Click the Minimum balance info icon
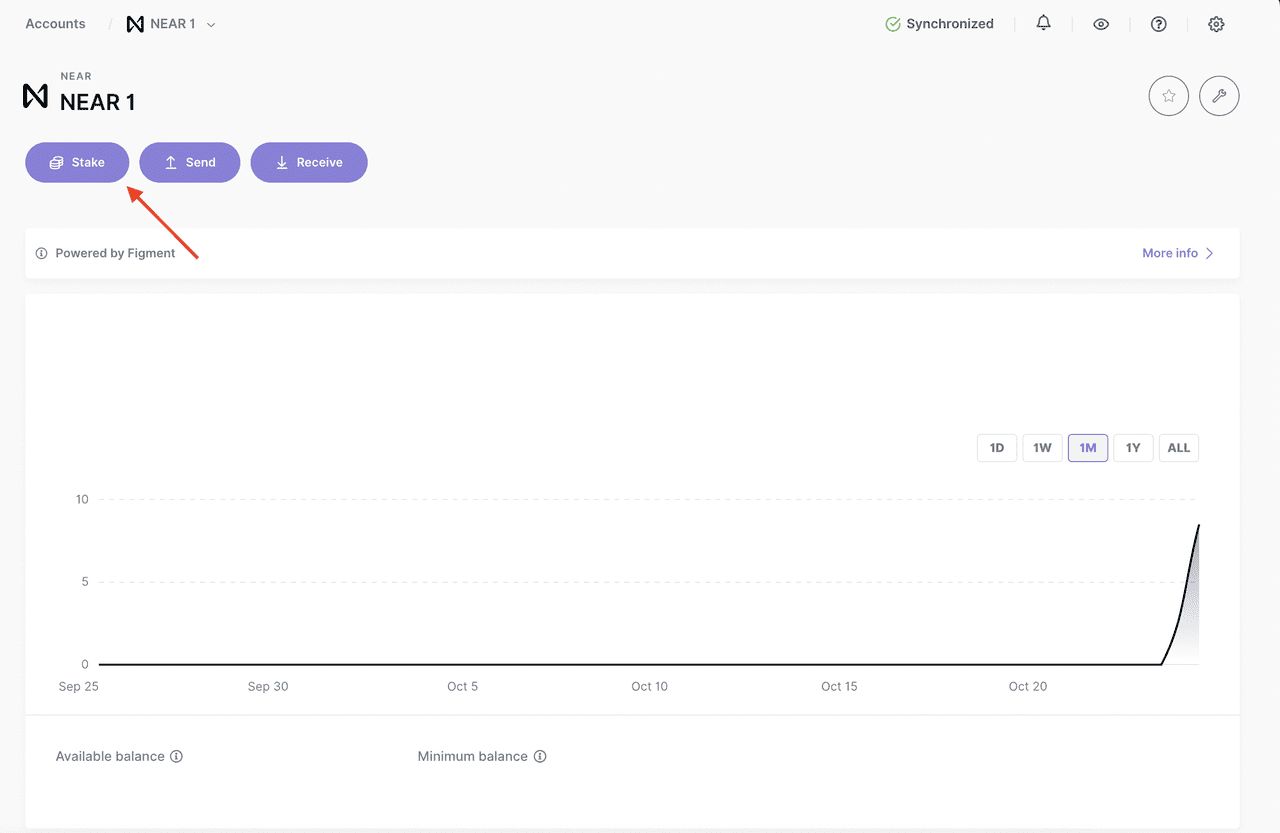Screen dimensions: 1280x833 [x=540, y=756]
